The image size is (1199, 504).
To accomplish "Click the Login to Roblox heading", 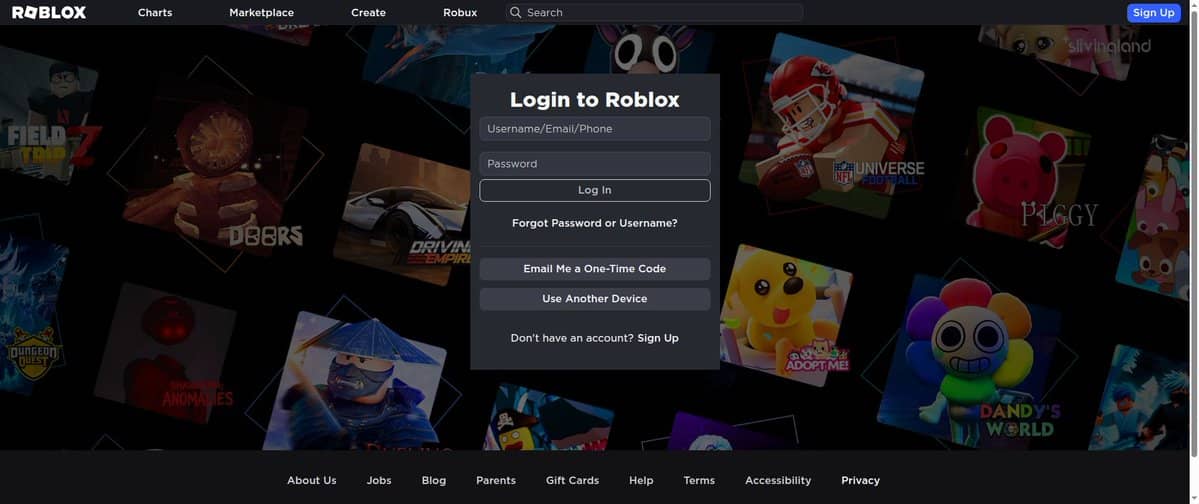I will (x=595, y=99).
